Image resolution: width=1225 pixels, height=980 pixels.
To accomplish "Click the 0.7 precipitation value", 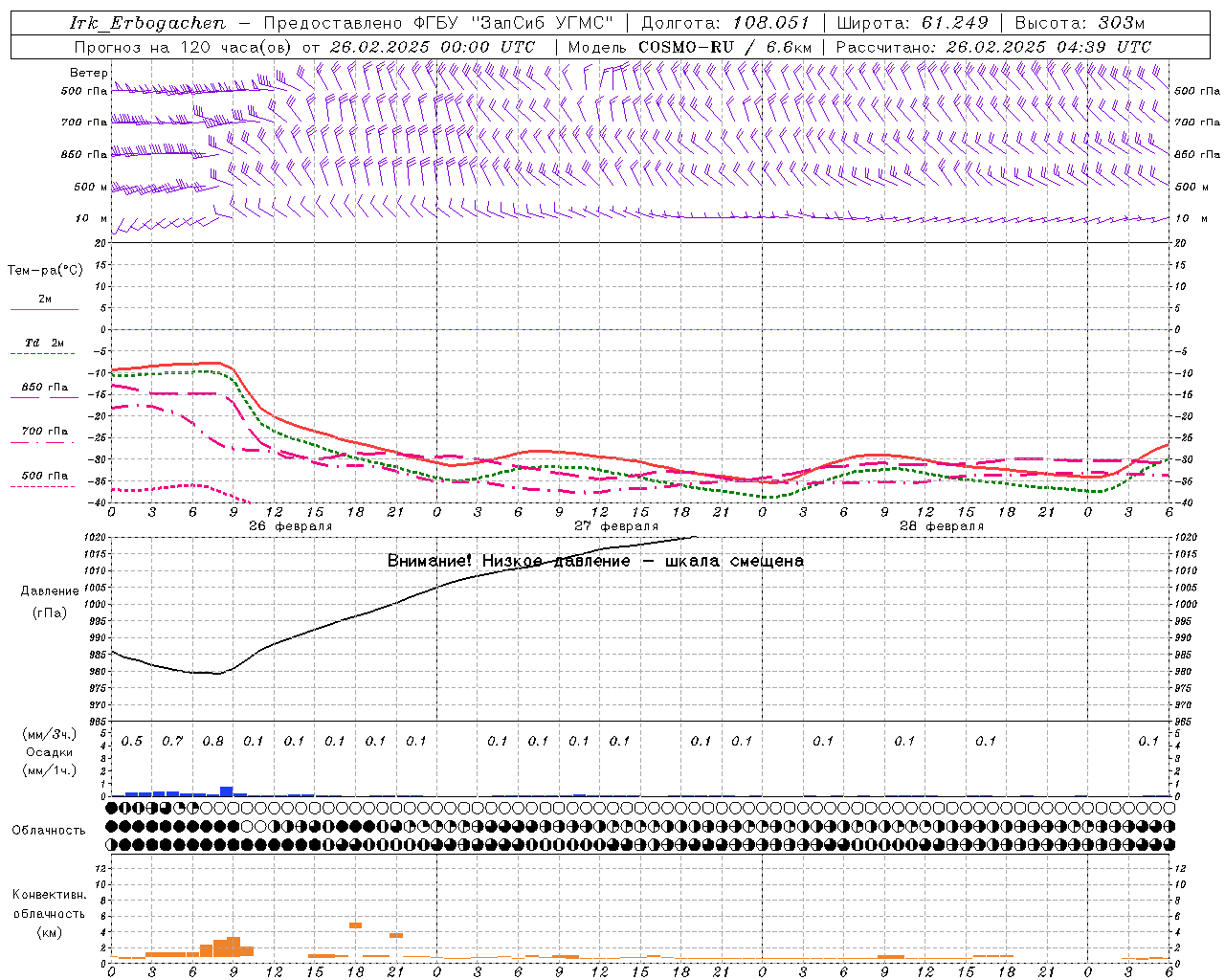I will tap(172, 741).
